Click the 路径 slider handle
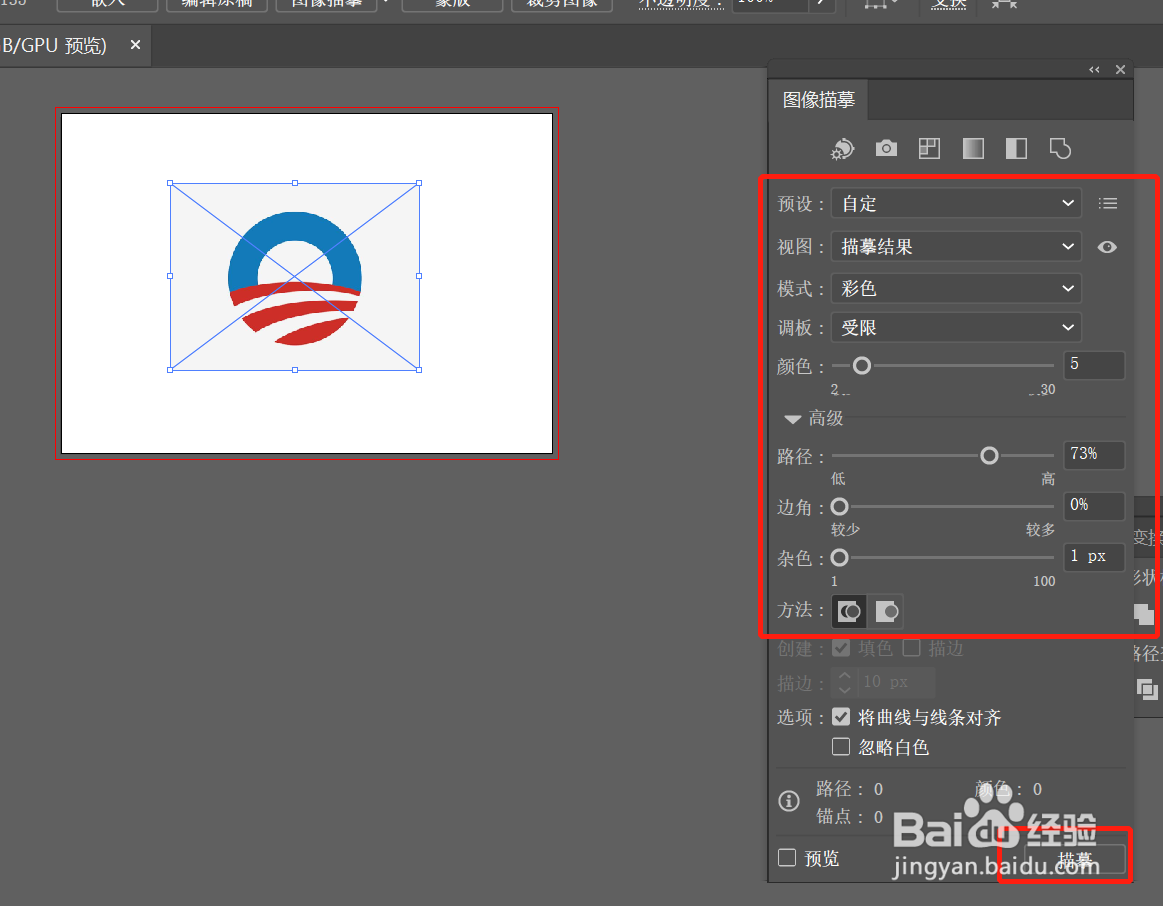The height and width of the screenshot is (906, 1163). point(989,455)
